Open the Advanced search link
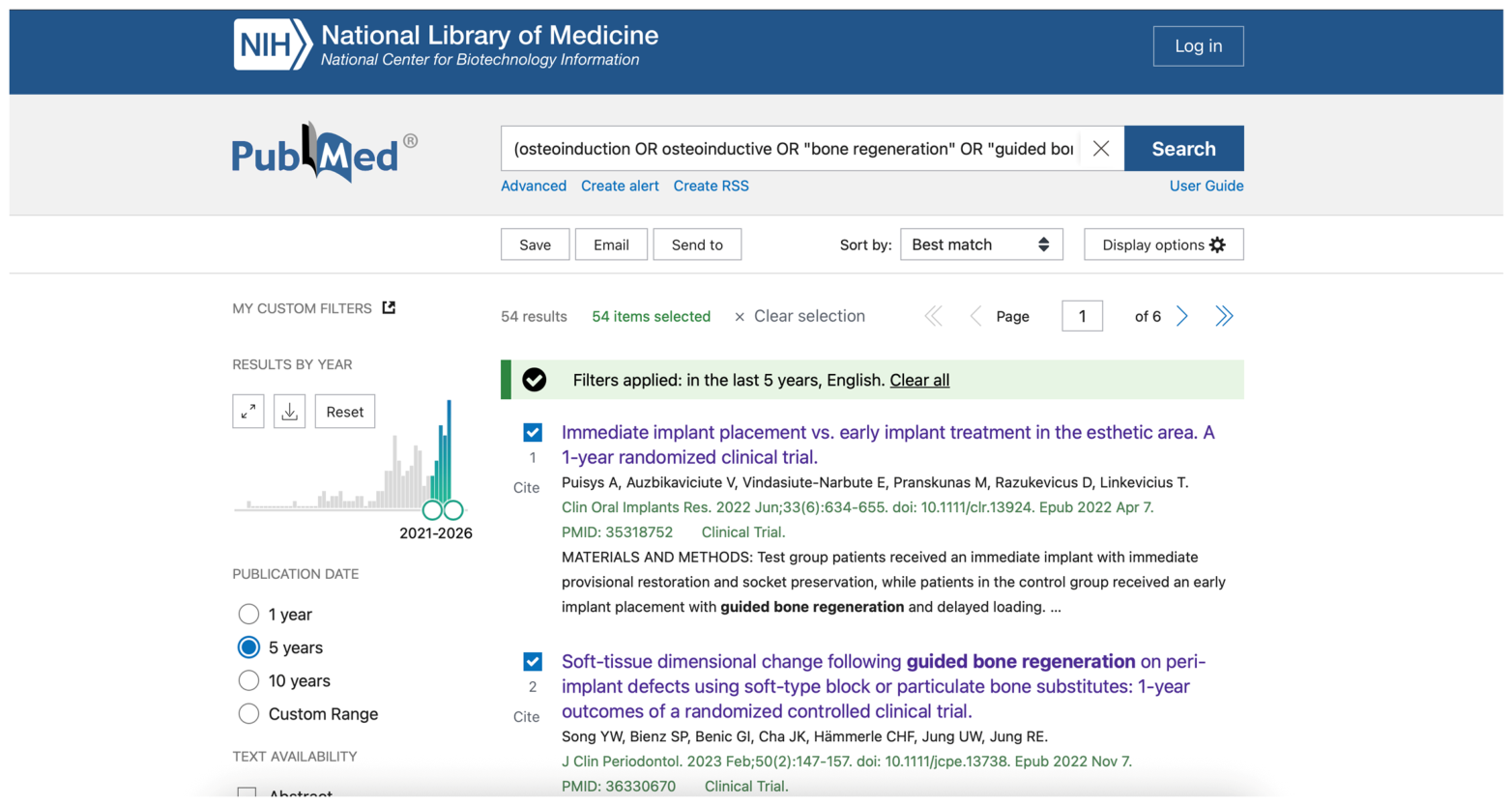Image resolution: width=1512 pixels, height=805 pixels. (534, 186)
